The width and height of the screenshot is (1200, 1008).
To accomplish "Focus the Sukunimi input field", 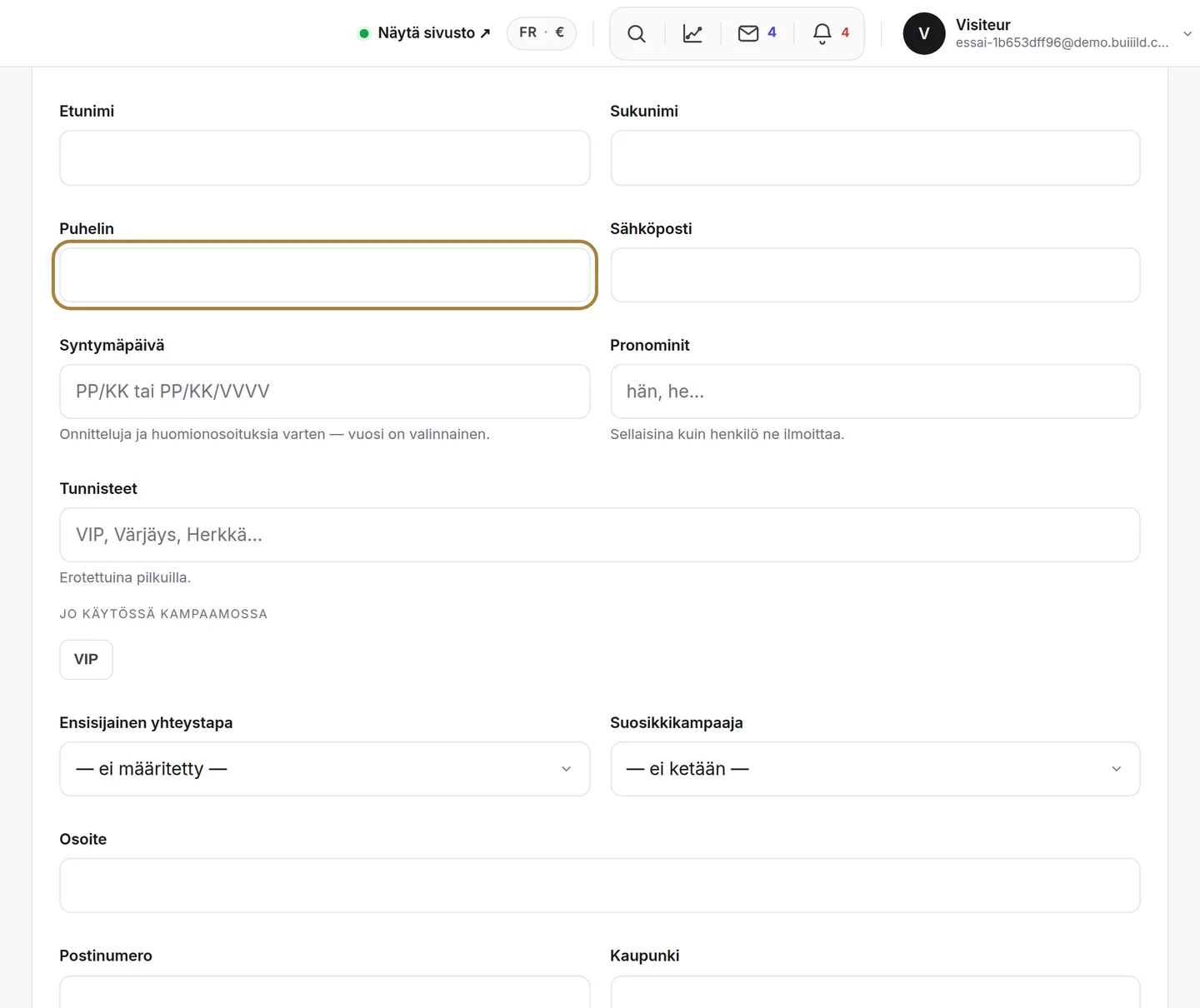I will click(875, 157).
